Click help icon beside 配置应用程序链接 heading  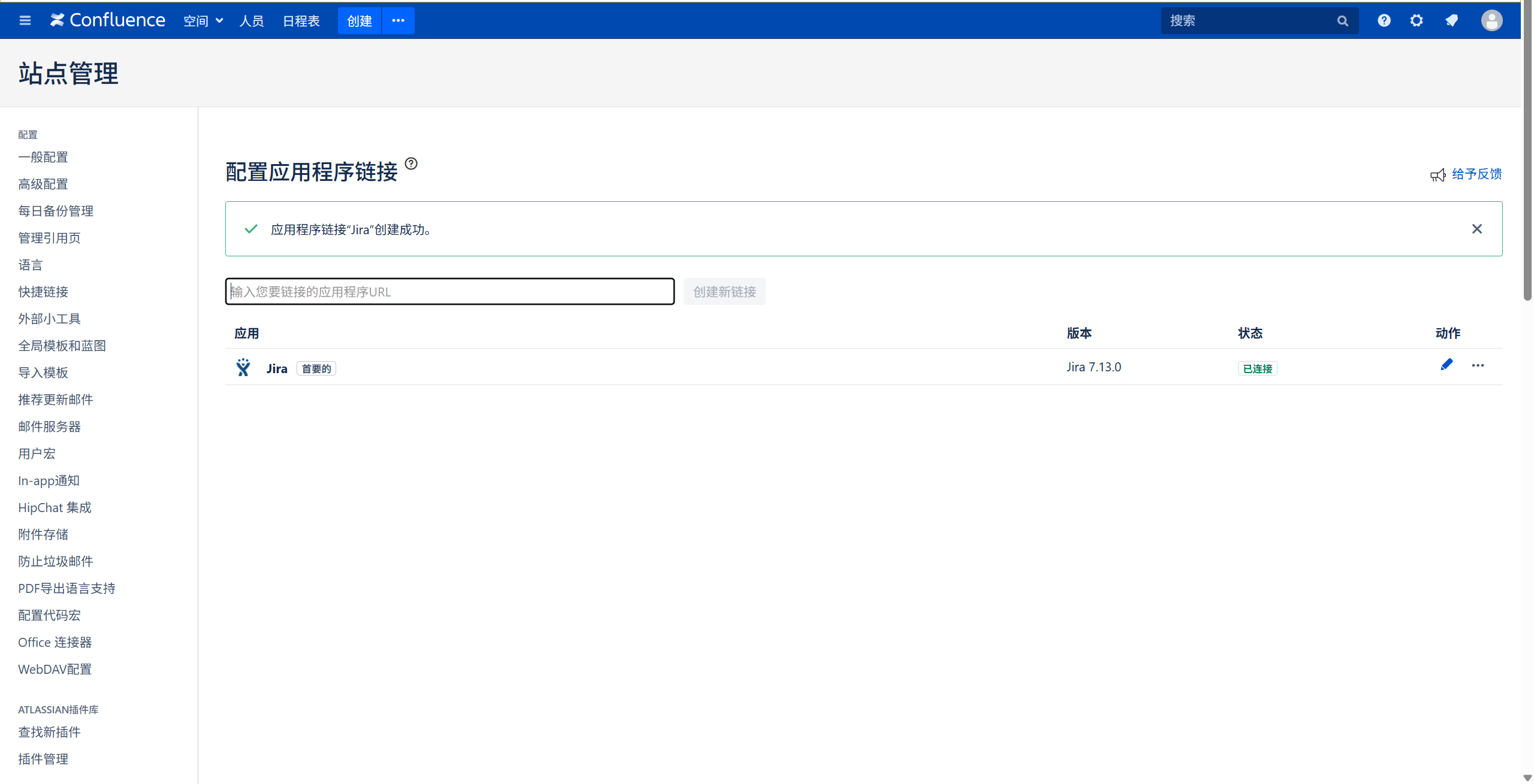[x=411, y=164]
